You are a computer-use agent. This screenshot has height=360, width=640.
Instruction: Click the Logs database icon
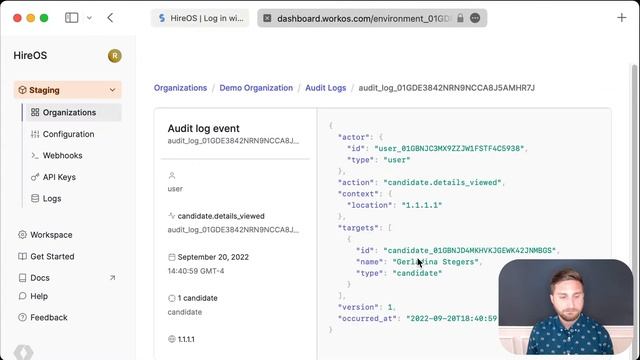(35, 198)
